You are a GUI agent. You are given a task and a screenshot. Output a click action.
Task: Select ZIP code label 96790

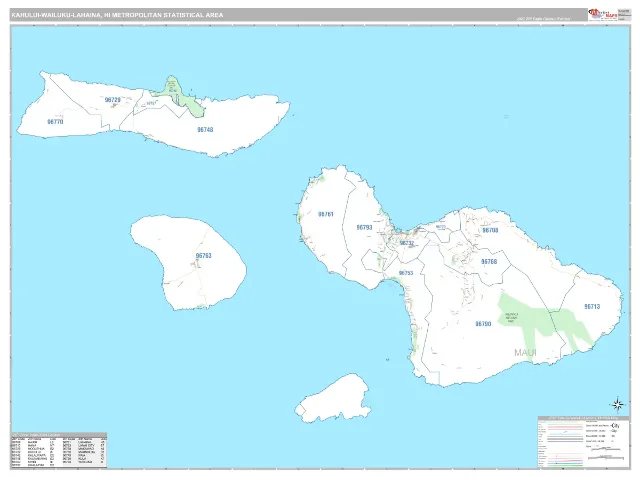(x=483, y=324)
